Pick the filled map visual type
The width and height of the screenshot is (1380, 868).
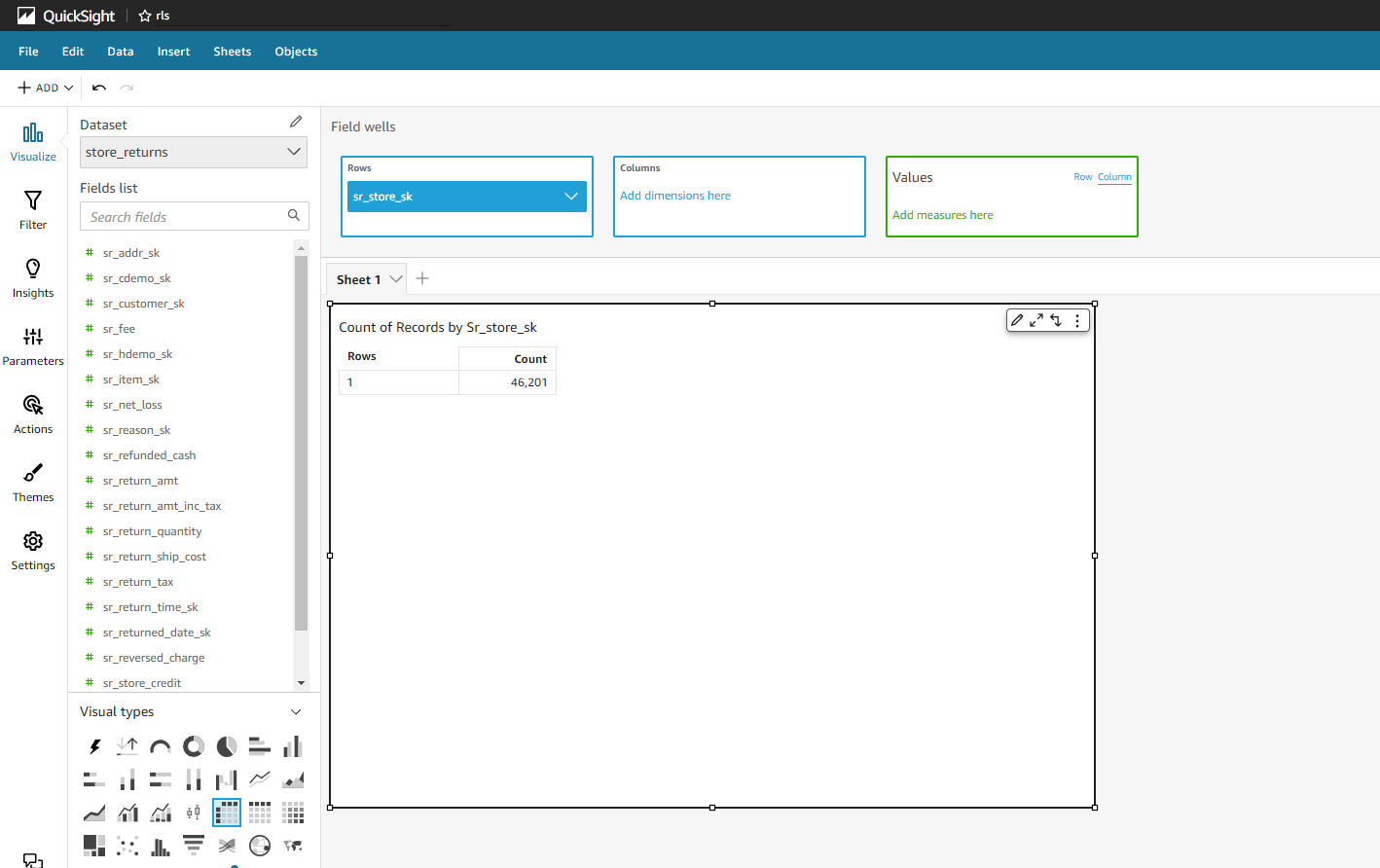293,846
